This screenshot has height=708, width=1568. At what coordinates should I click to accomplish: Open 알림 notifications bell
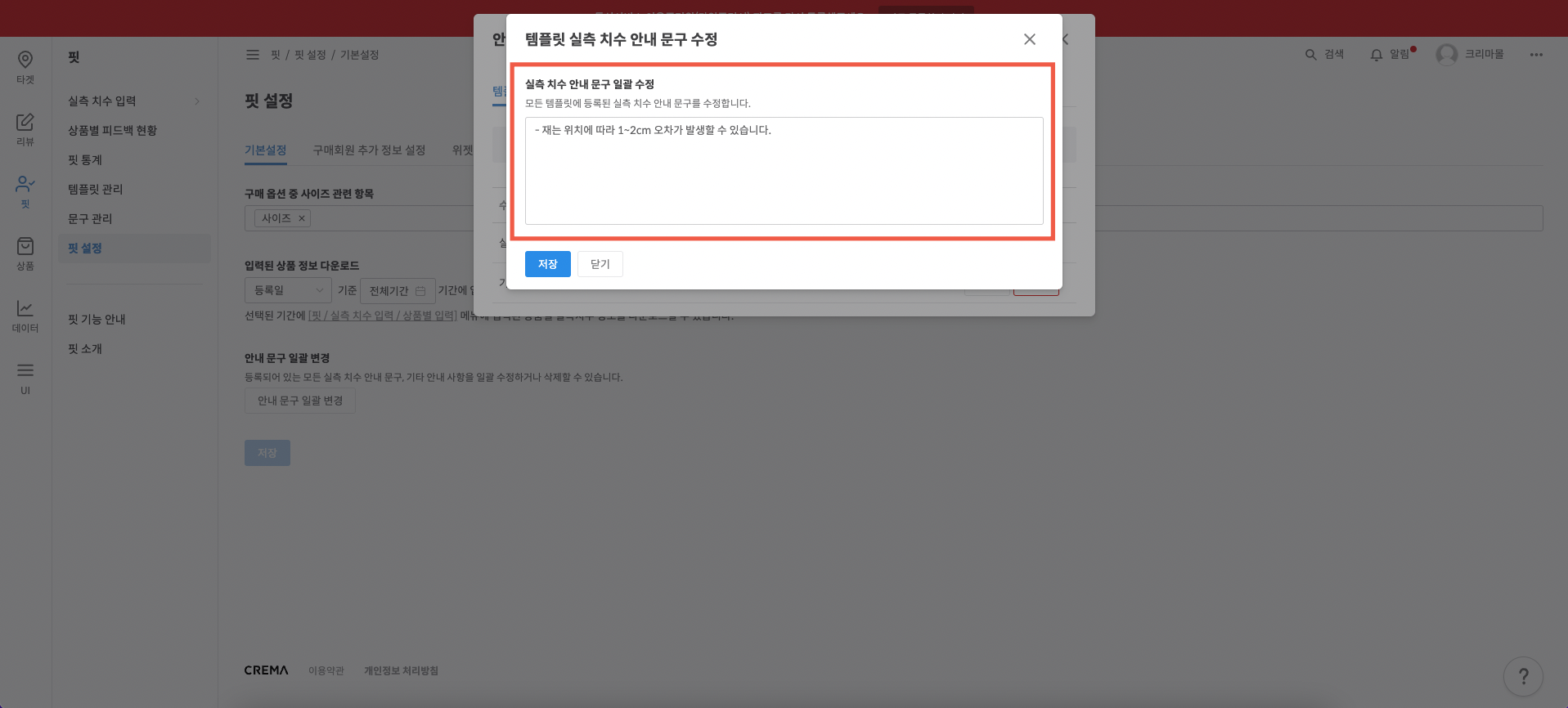click(1377, 55)
